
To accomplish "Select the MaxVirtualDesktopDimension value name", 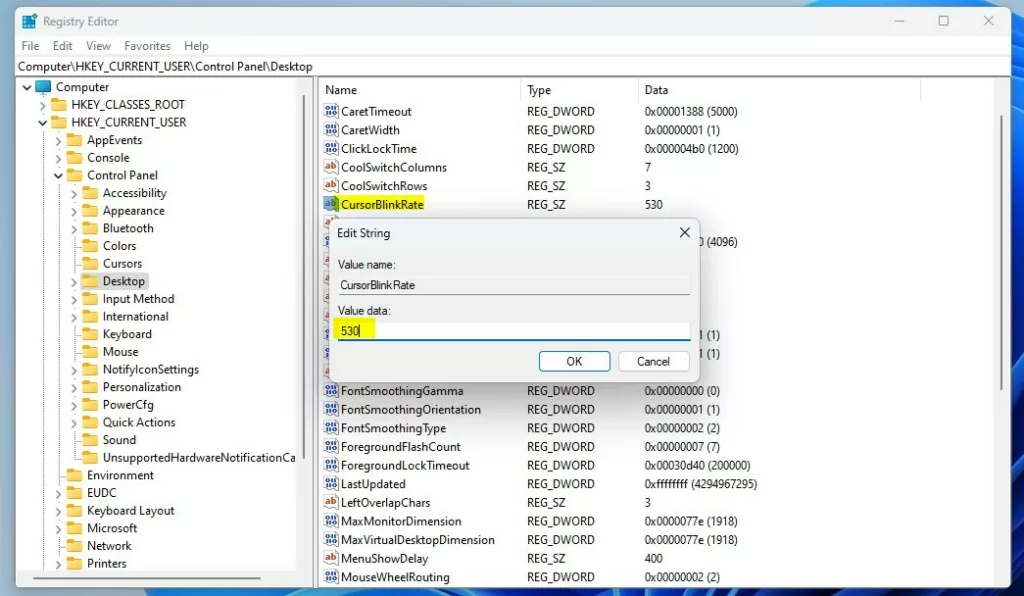I will click(418, 539).
